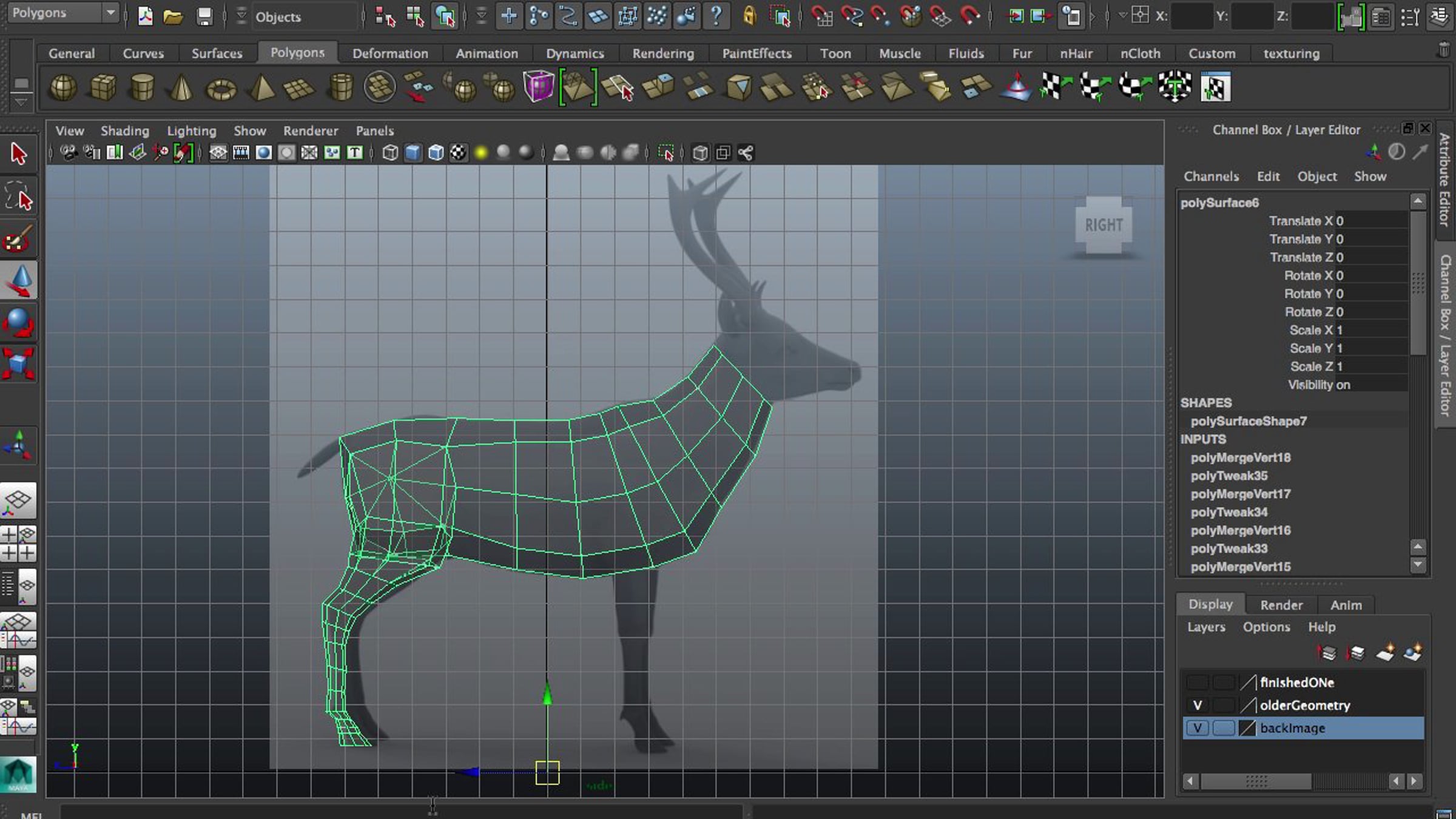Toggle visibility of olderGeometry layer
Viewport: 1456px width, 819px height.
pyautogui.click(x=1198, y=705)
